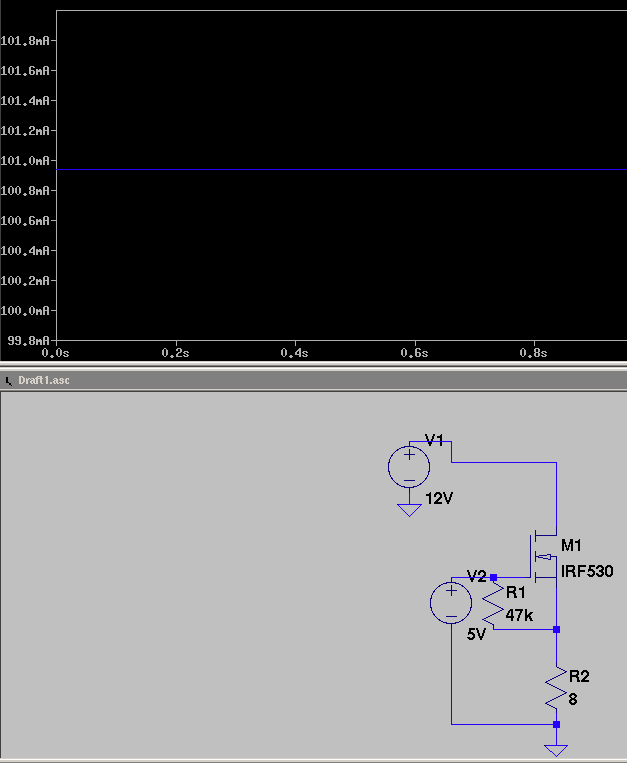
Task: Click the junction node at MOSFET gate
Action: coord(493,578)
